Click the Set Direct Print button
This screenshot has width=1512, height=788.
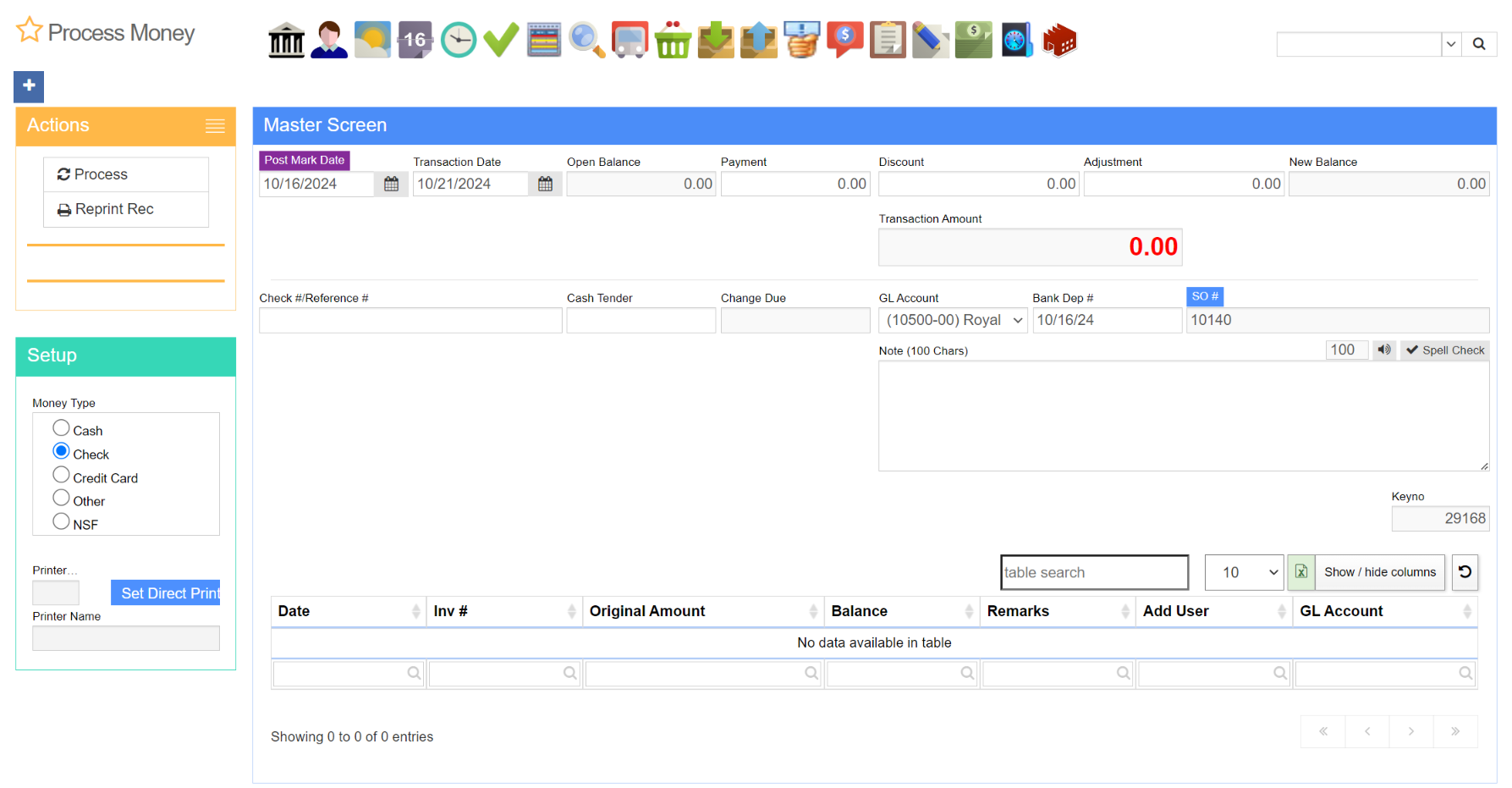(x=166, y=593)
